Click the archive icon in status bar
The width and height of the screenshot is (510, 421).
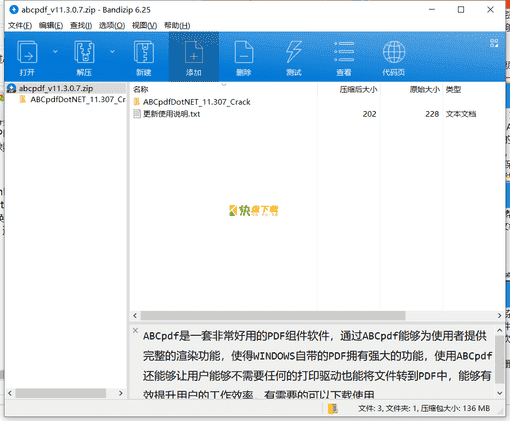pos(332,409)
